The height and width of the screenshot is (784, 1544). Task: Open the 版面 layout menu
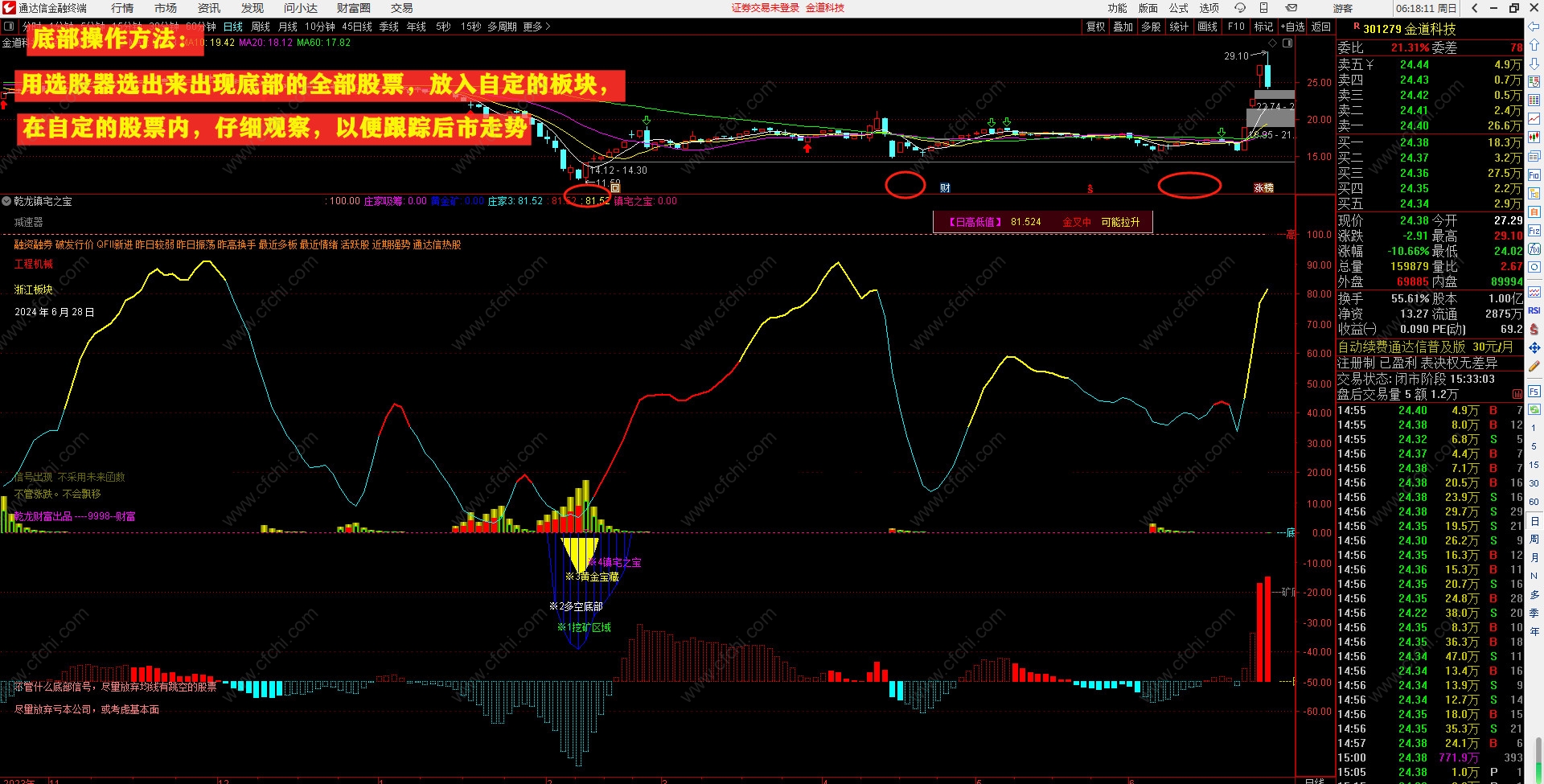(1148, 8)
